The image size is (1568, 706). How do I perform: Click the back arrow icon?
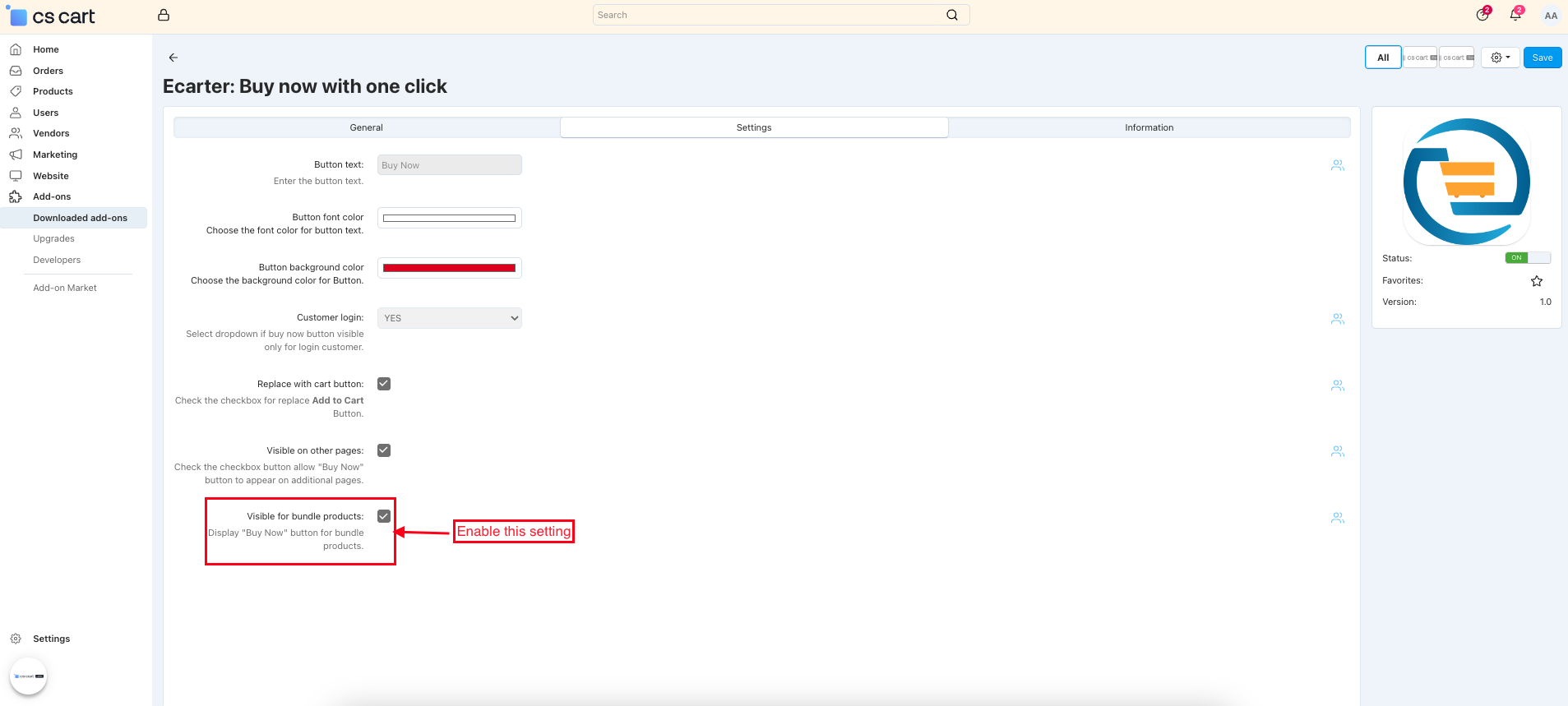pyautogui.click(x=173, y=58)
